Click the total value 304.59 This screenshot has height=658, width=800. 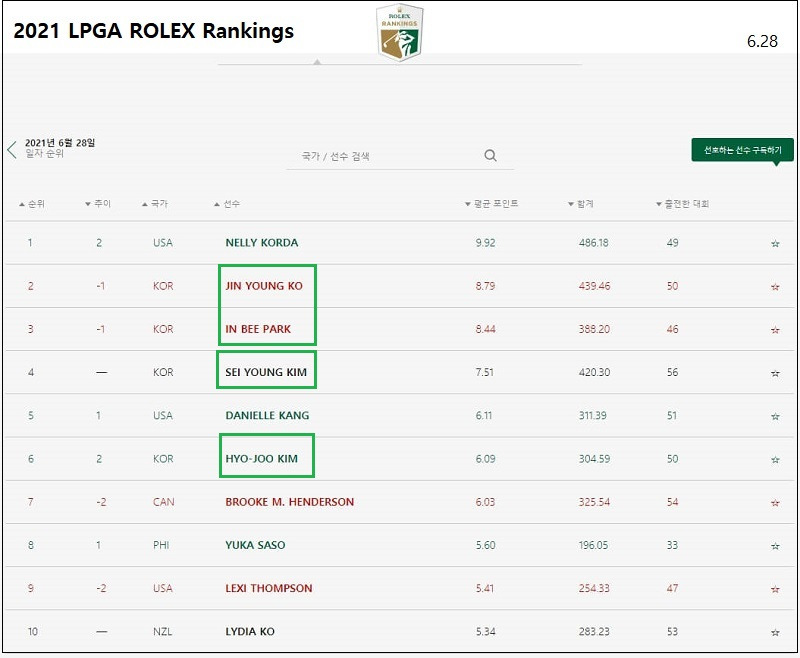coord(594,459)
